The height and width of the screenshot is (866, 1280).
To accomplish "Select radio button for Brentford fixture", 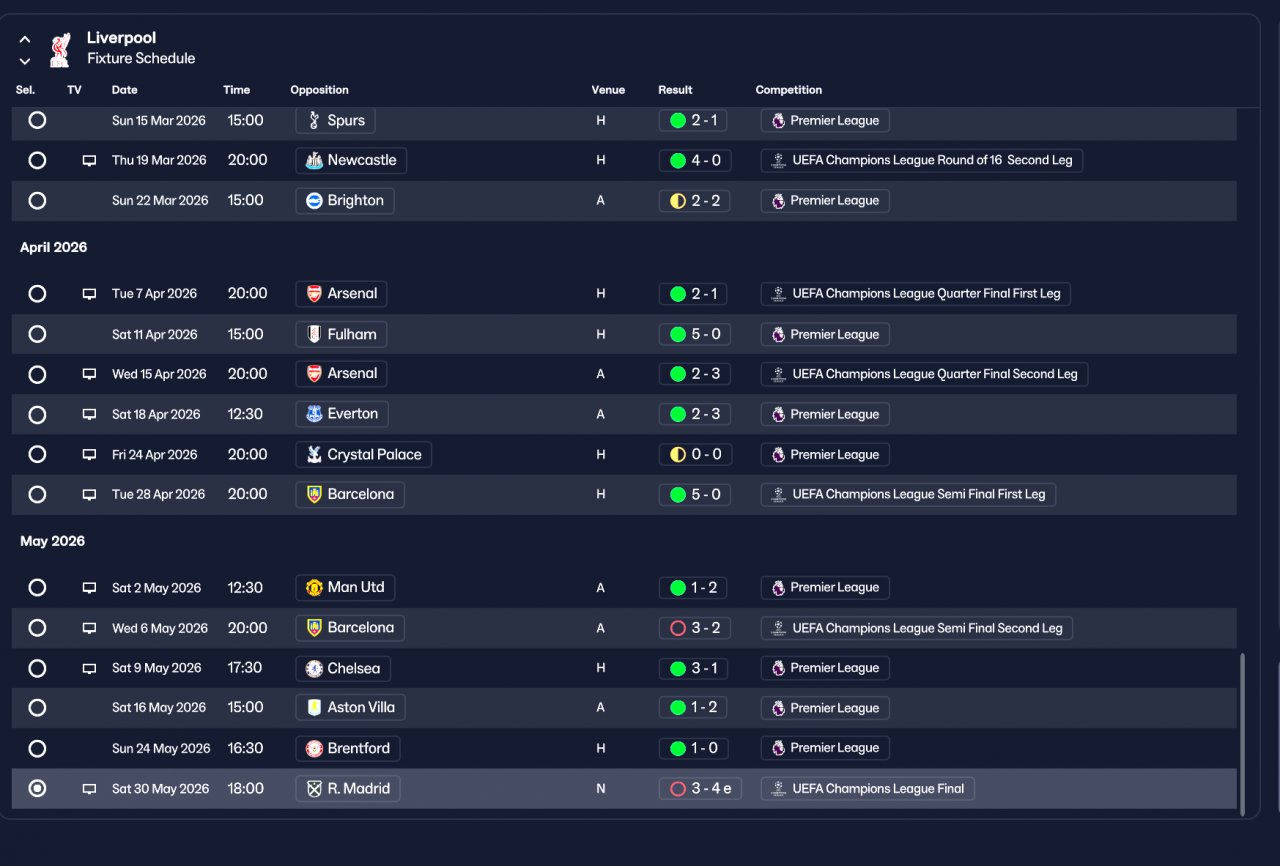I will click(37, 748).
